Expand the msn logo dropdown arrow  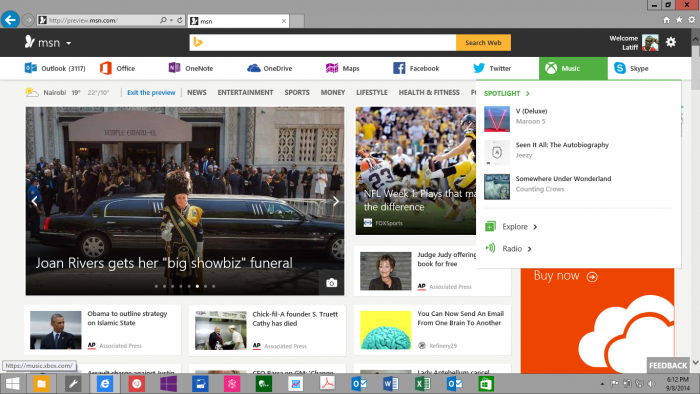click(x=69, y=43)
